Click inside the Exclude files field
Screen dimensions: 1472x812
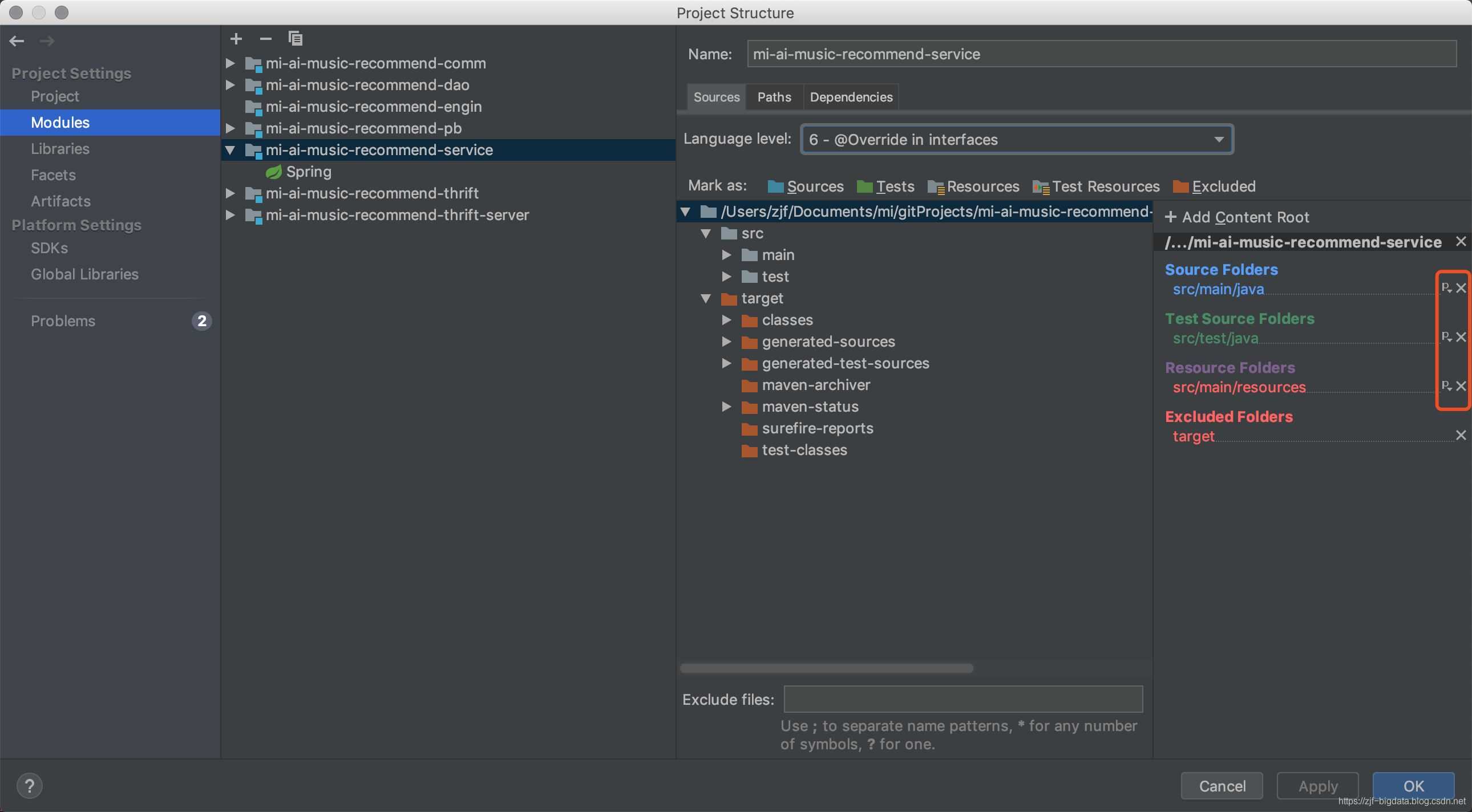tap(963, 699)
